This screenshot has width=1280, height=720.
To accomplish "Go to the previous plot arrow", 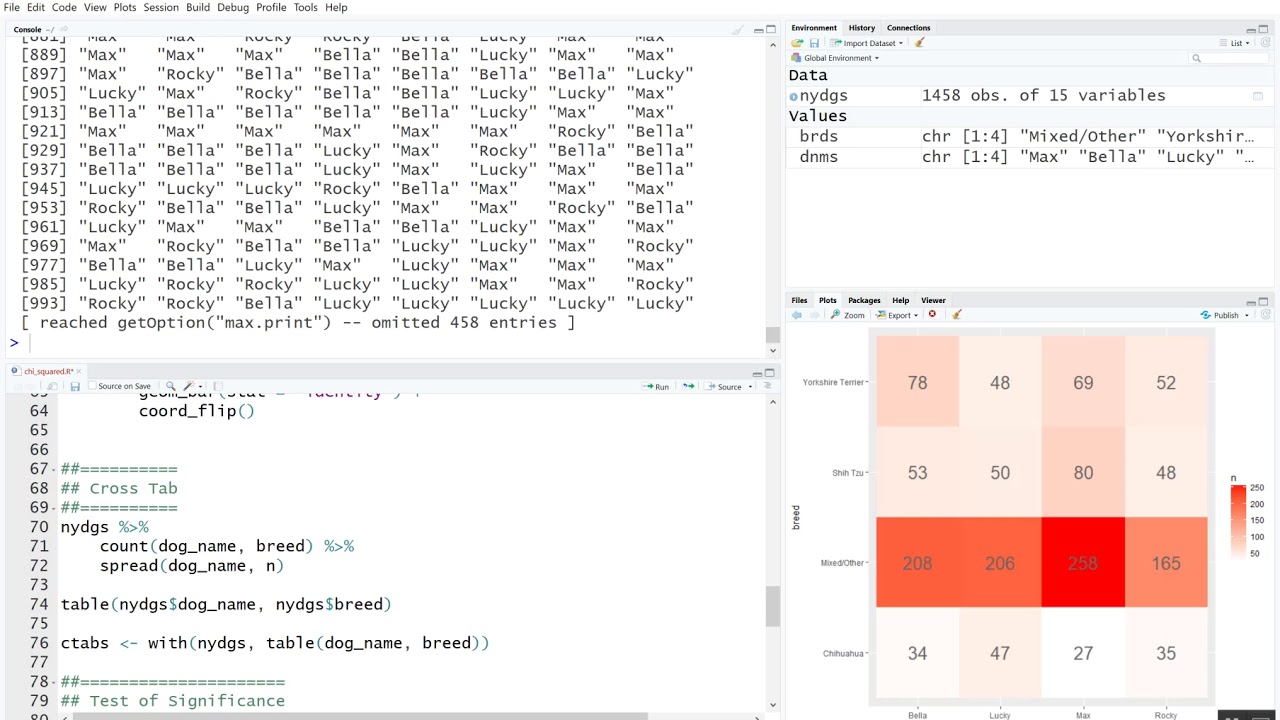I will click(797, 315).
